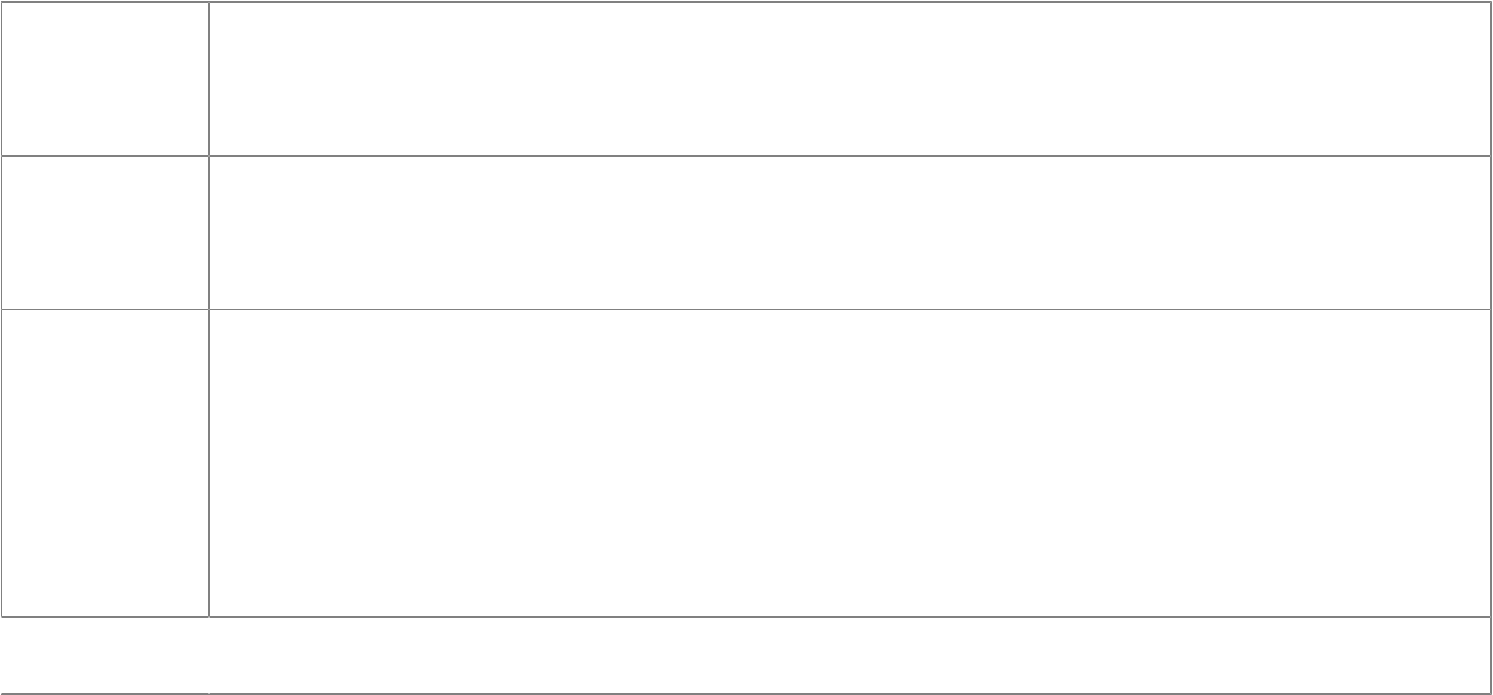Viewport: 1493px width, 695px height.
Task: Click the column divider in the first row
Action: coord(209,78)
